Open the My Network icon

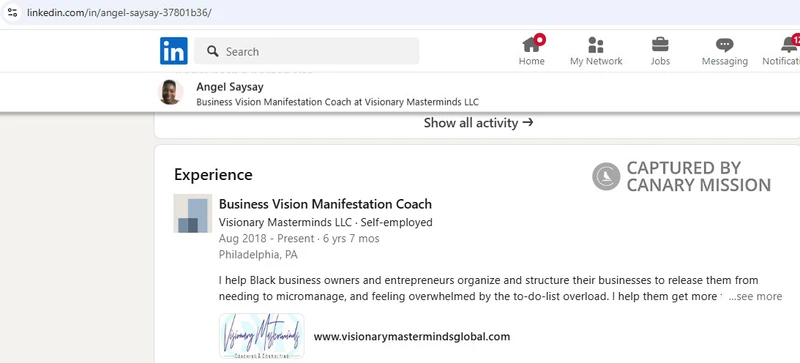pos(595,45)
